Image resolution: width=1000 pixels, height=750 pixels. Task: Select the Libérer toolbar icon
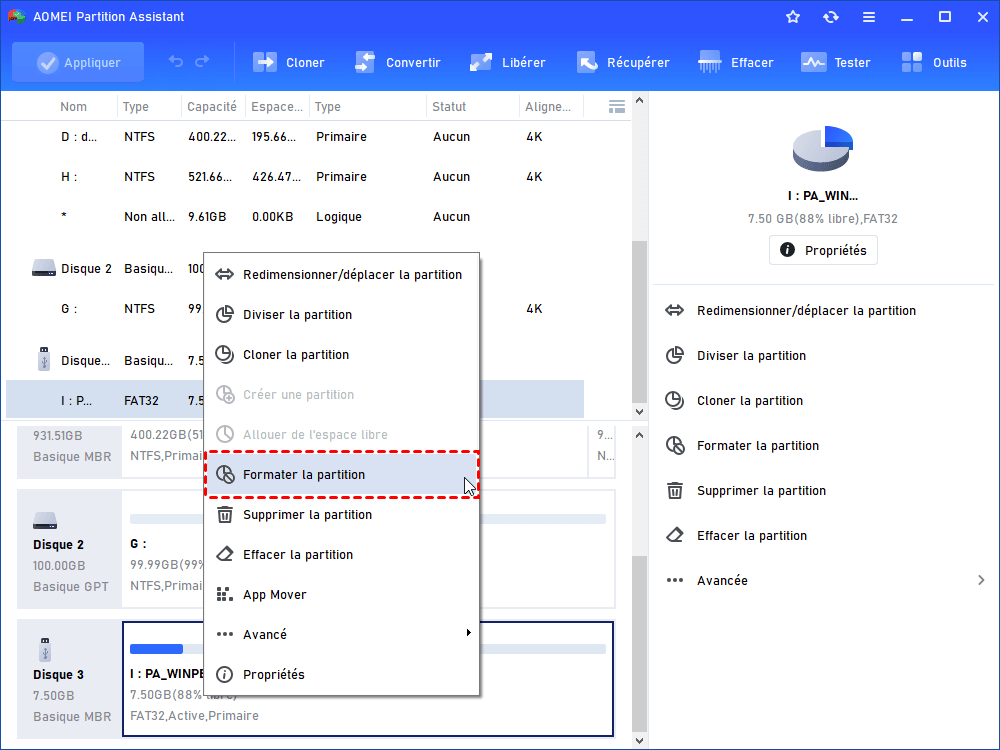482,62
